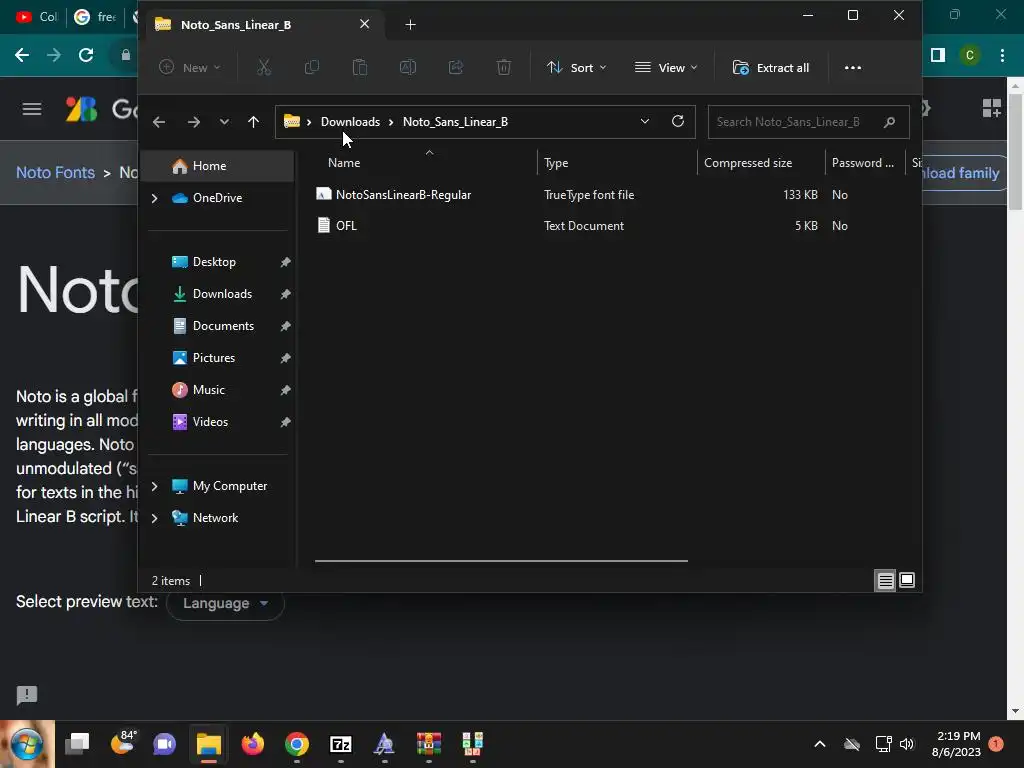Expand the OneDrive tree node

tap(154, 198)
